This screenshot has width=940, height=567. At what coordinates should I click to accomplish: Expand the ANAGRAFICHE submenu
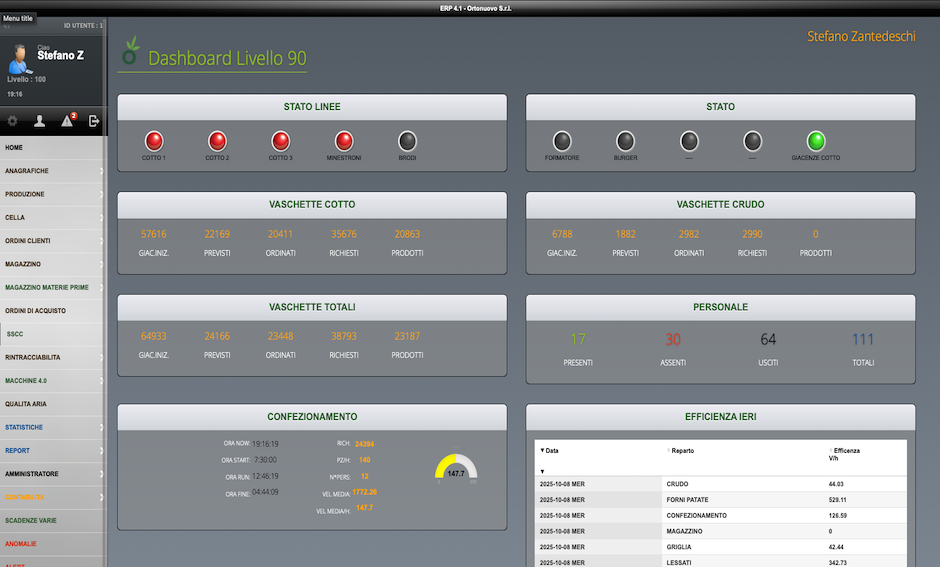coord(52,171)
